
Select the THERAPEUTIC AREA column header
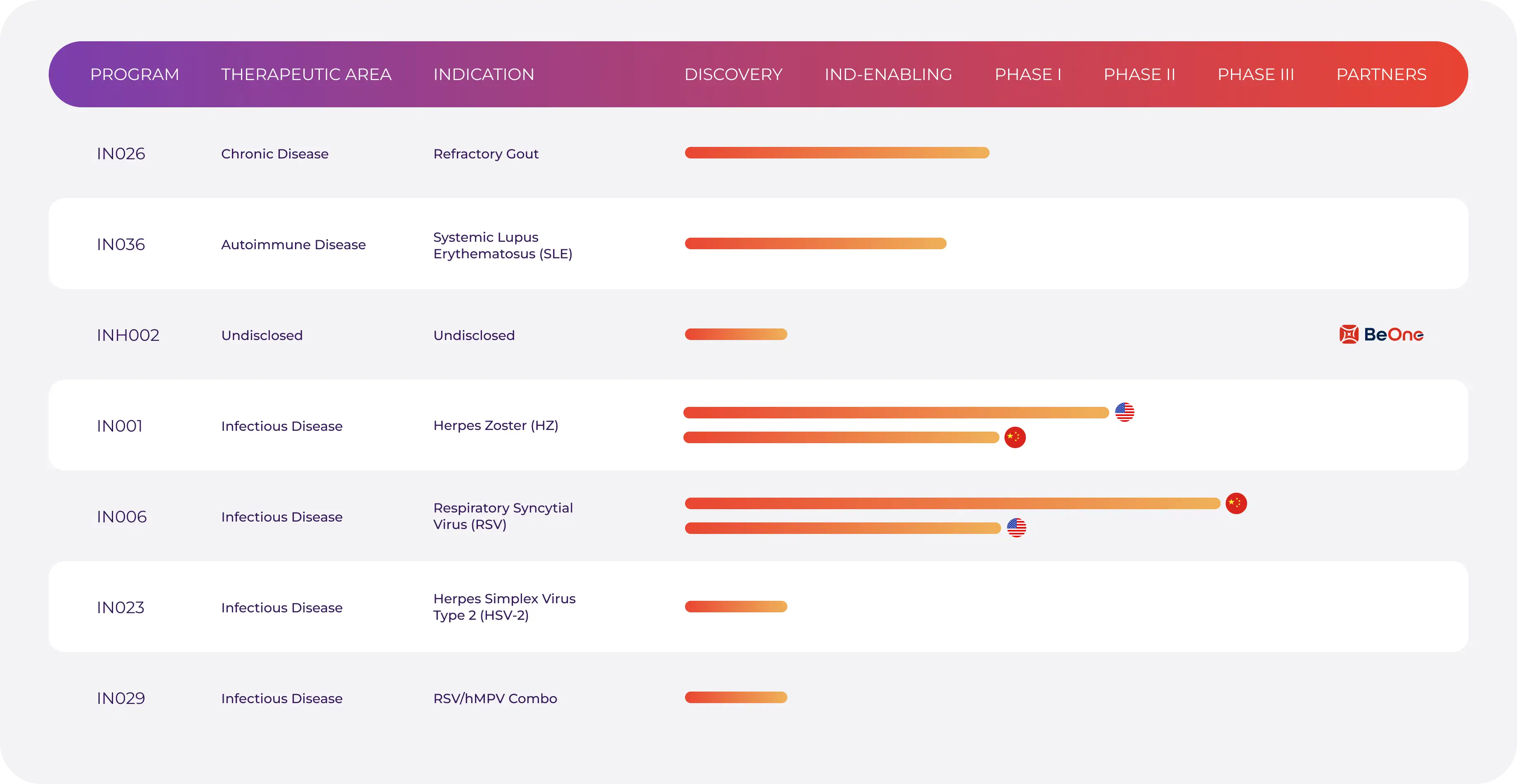[306, 74]
